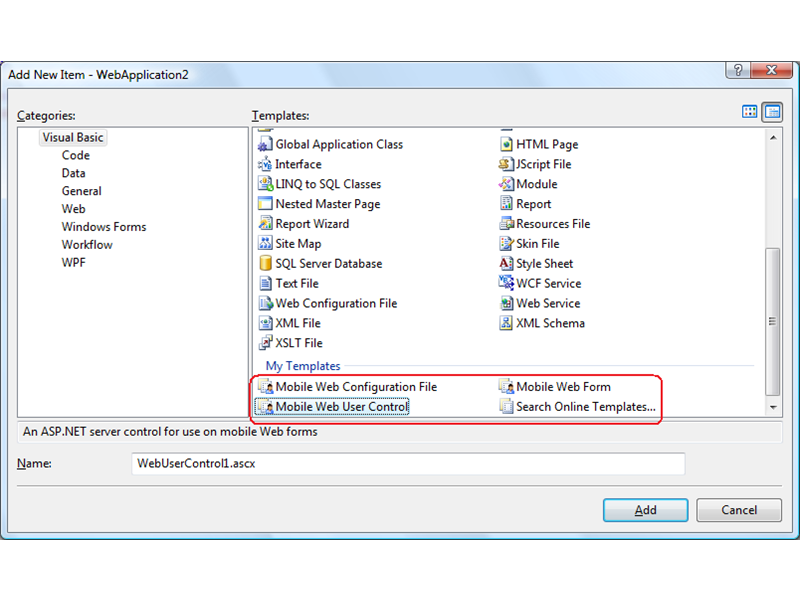800x600 pixels.
Task: Select the Data category
Action: point(73,173)
